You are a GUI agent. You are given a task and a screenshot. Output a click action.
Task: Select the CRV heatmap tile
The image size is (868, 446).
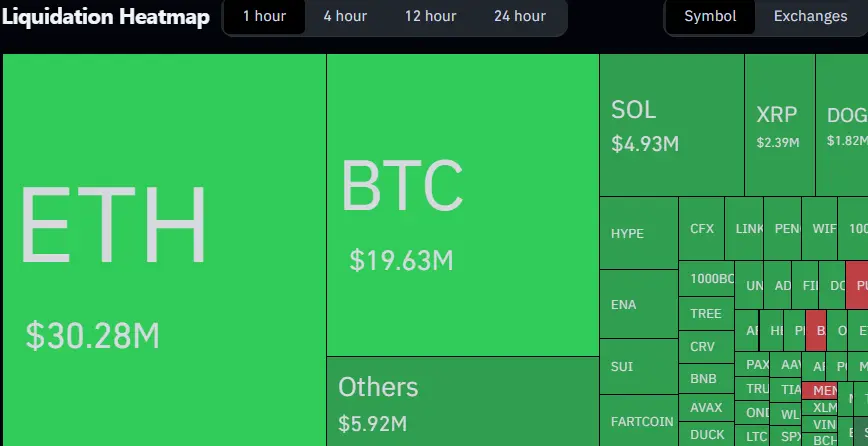[706, 346]
